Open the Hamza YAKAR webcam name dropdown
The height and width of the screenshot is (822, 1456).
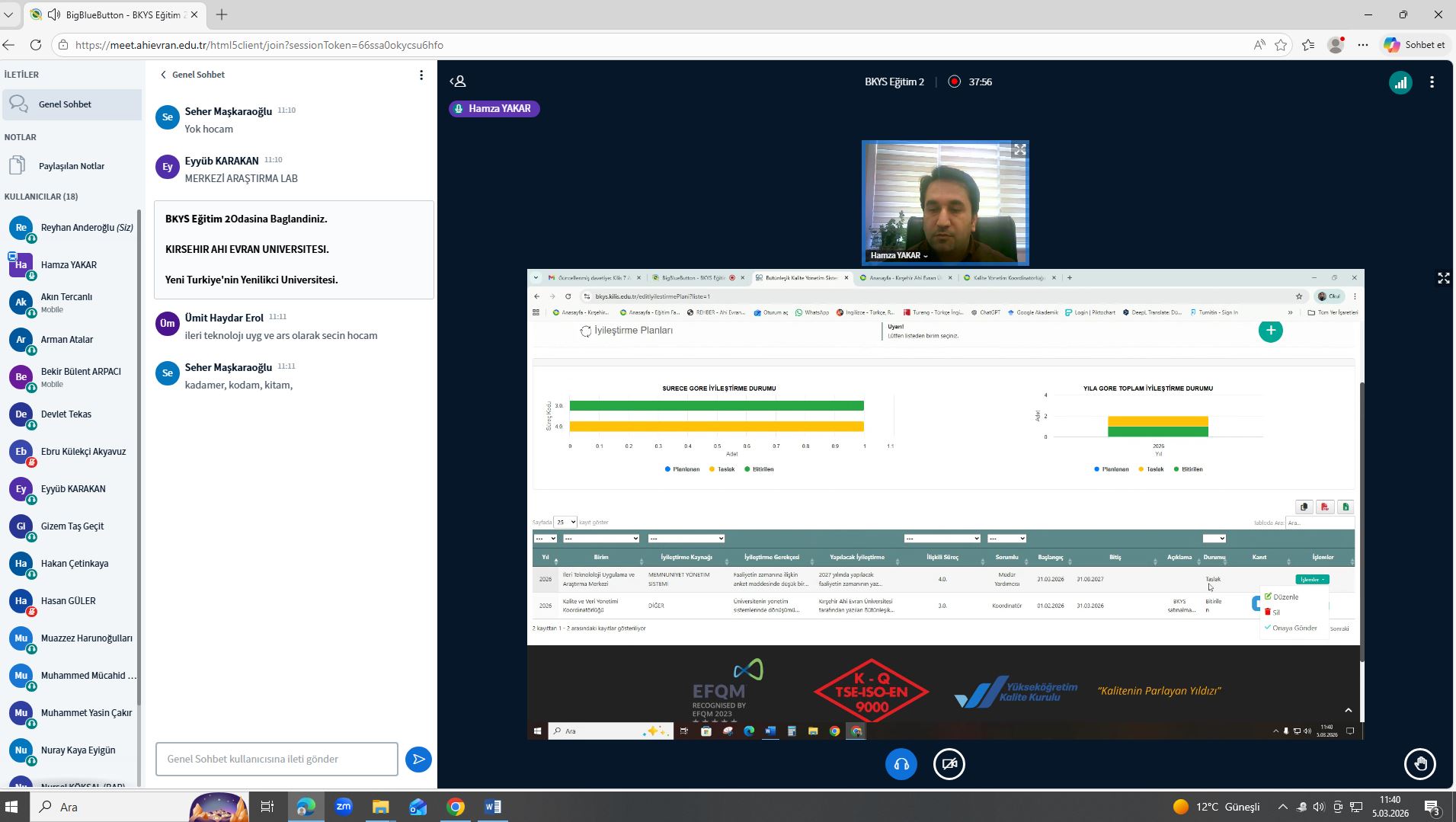click(899, 255)
